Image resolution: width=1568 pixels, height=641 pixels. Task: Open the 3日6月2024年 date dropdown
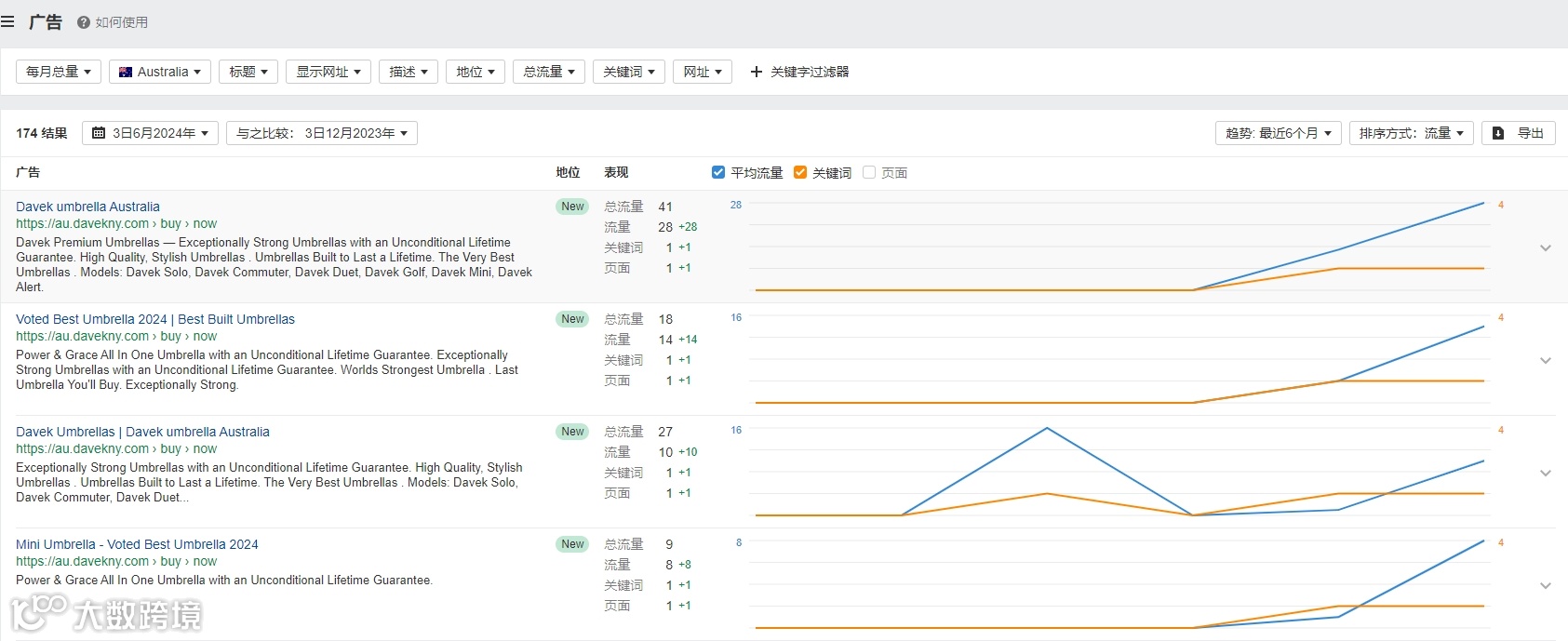(151, 133)
